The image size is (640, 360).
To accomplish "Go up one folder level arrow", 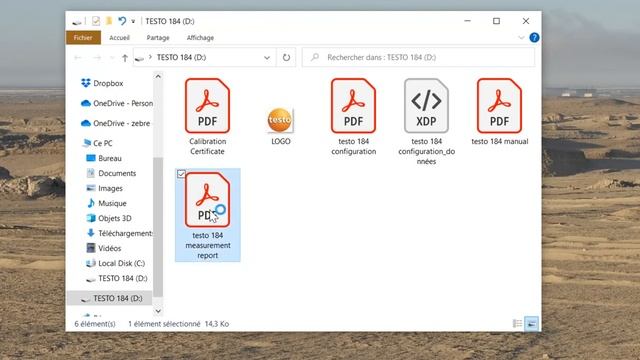I will pyautogui.click(x=125, y=58).
